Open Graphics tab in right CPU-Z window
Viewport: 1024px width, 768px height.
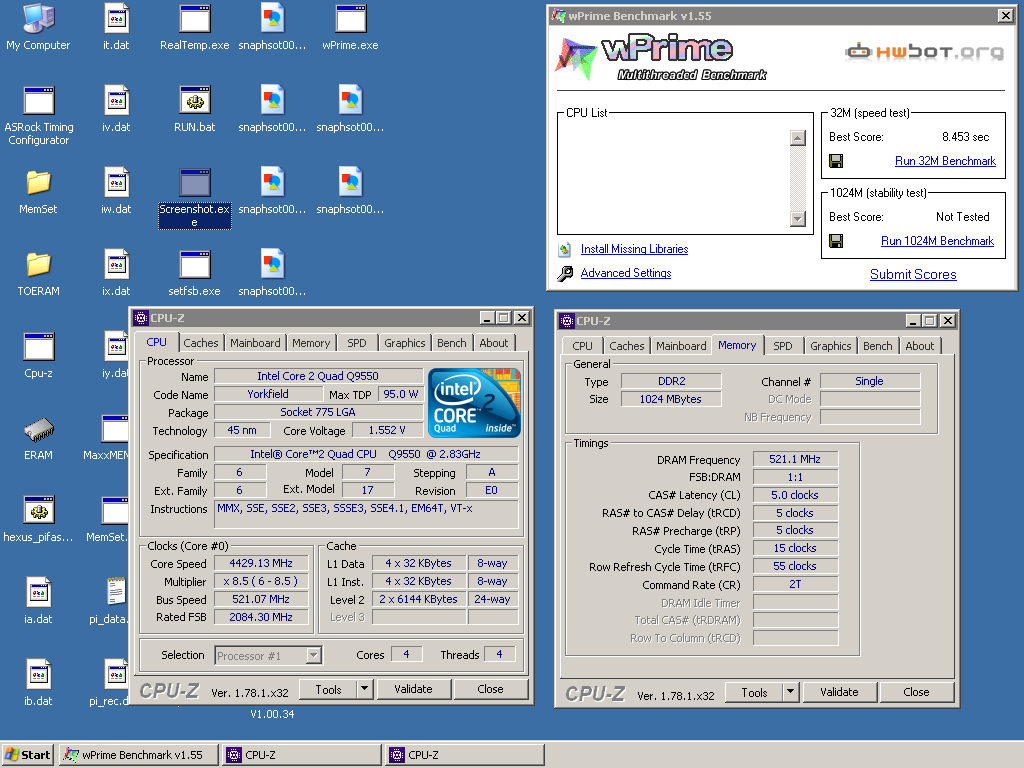(831, 346)
